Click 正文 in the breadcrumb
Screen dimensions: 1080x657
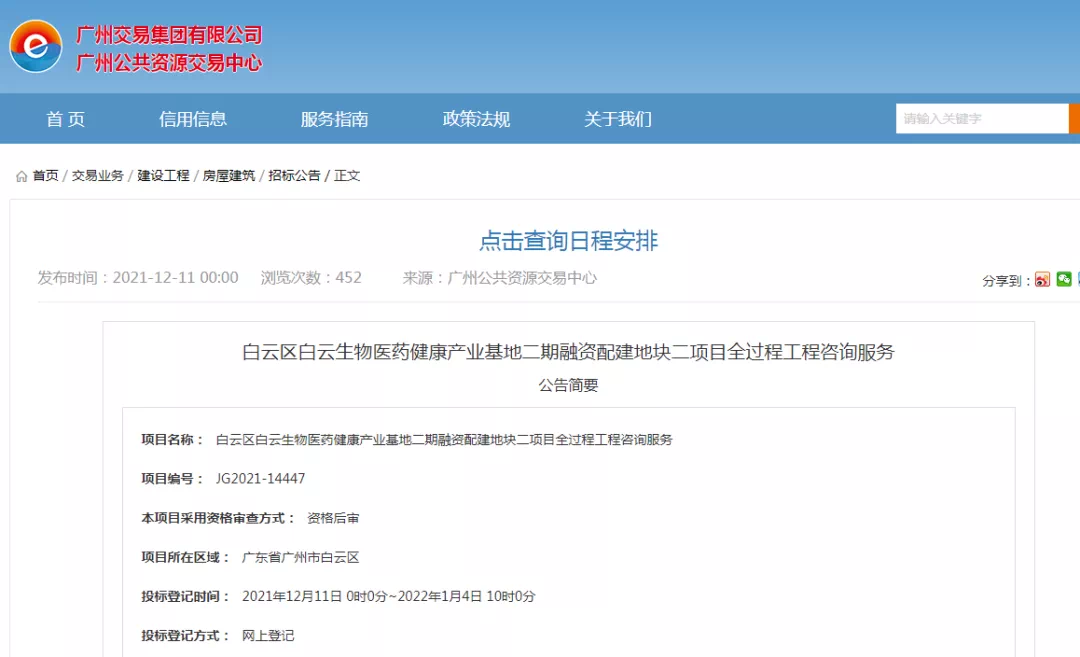[x=347, y=176]
